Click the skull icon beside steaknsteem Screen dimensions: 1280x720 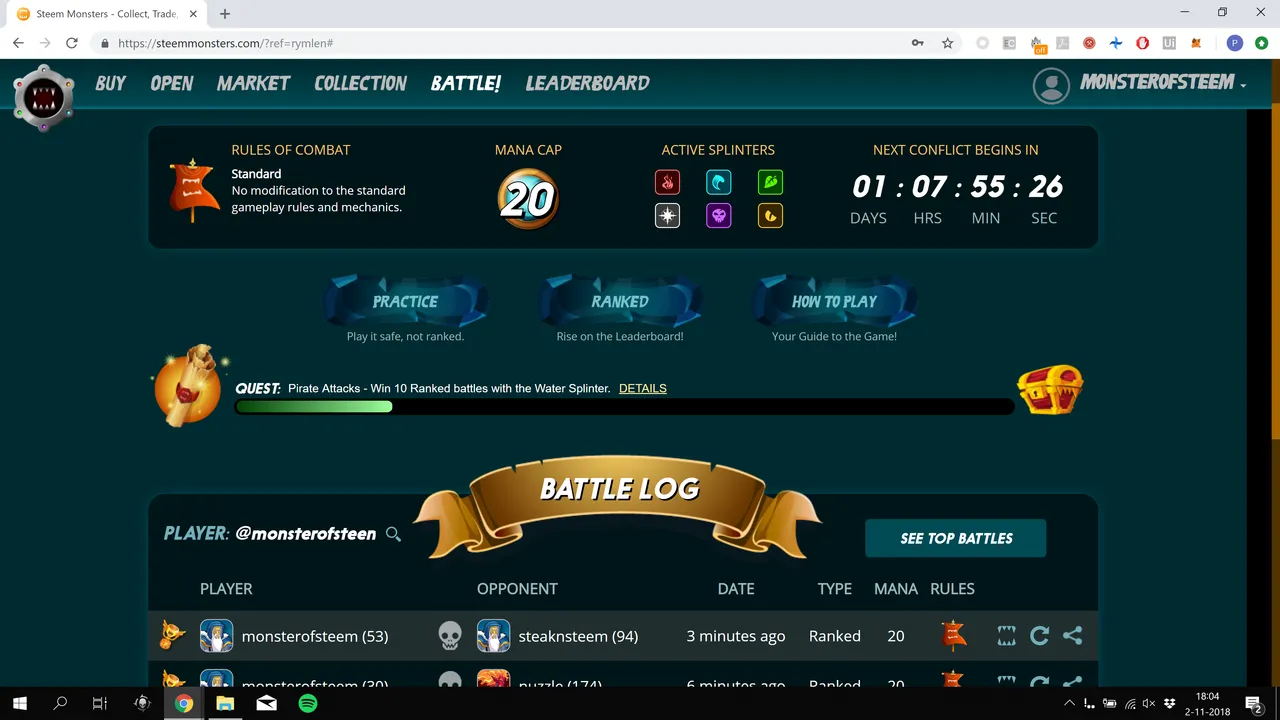(x=450, y=636)
